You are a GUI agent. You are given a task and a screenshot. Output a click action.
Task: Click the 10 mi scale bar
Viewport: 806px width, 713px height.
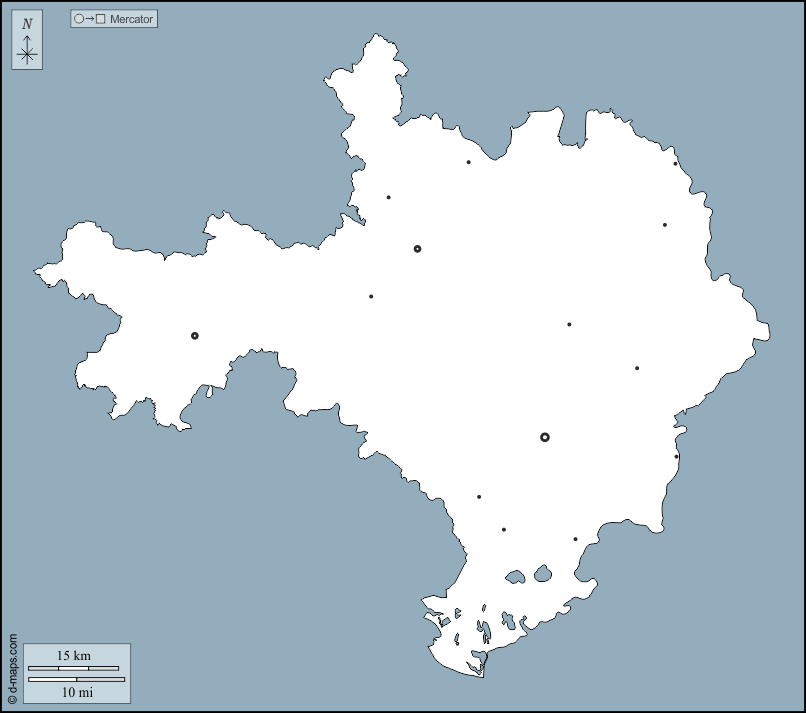76,680
